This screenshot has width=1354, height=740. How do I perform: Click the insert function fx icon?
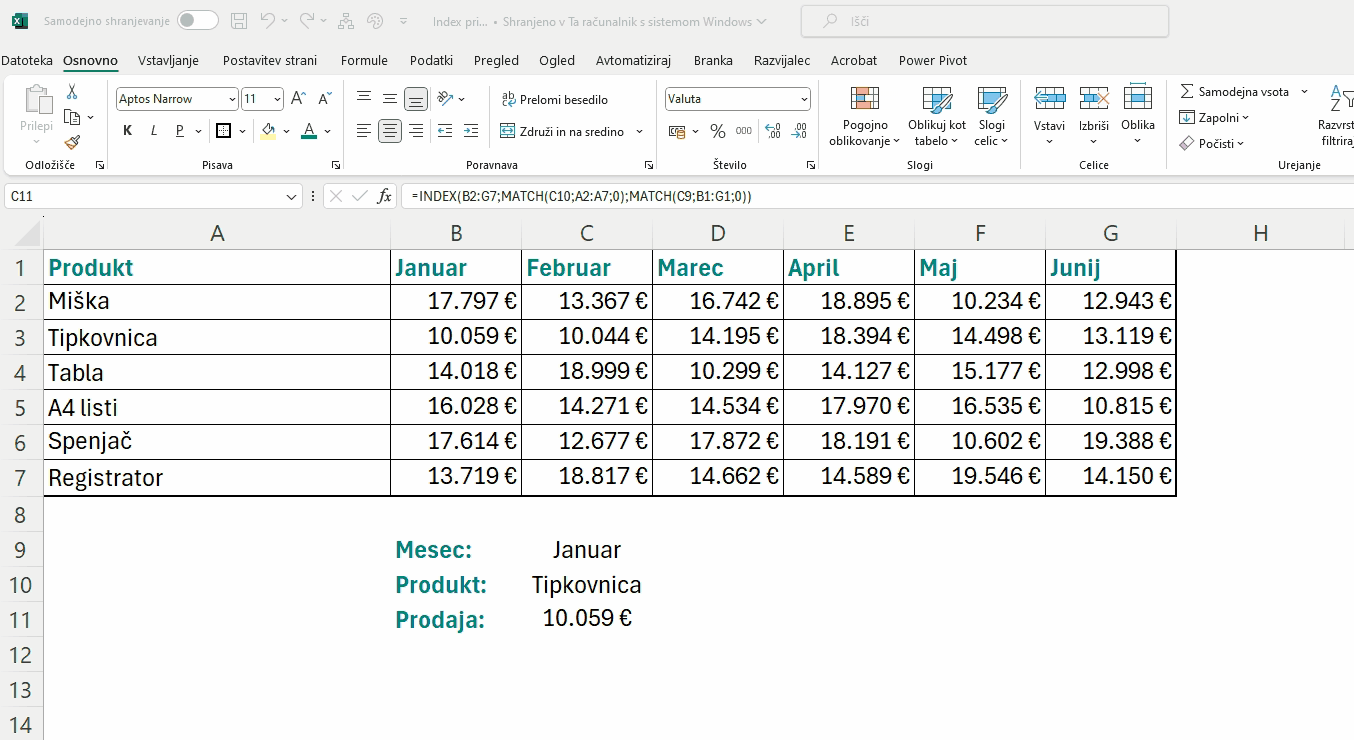pos(384,197)
